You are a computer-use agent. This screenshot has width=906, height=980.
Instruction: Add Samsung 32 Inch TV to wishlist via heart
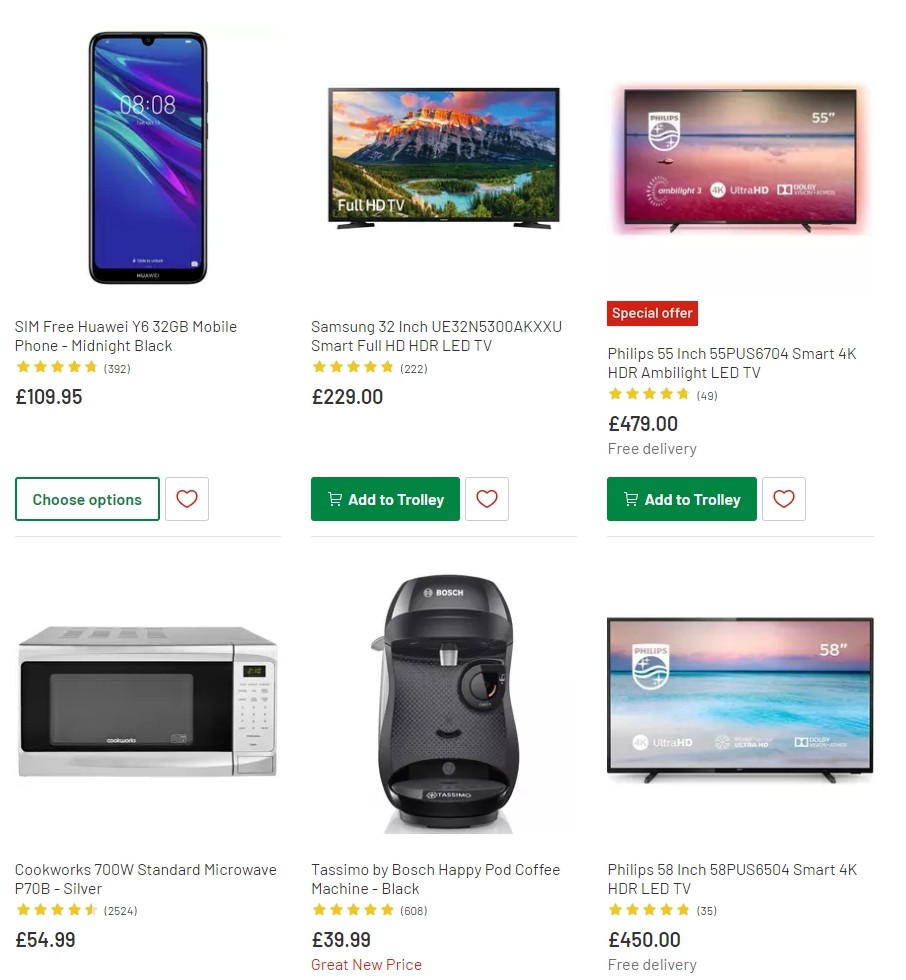click(x=487, y=498)
